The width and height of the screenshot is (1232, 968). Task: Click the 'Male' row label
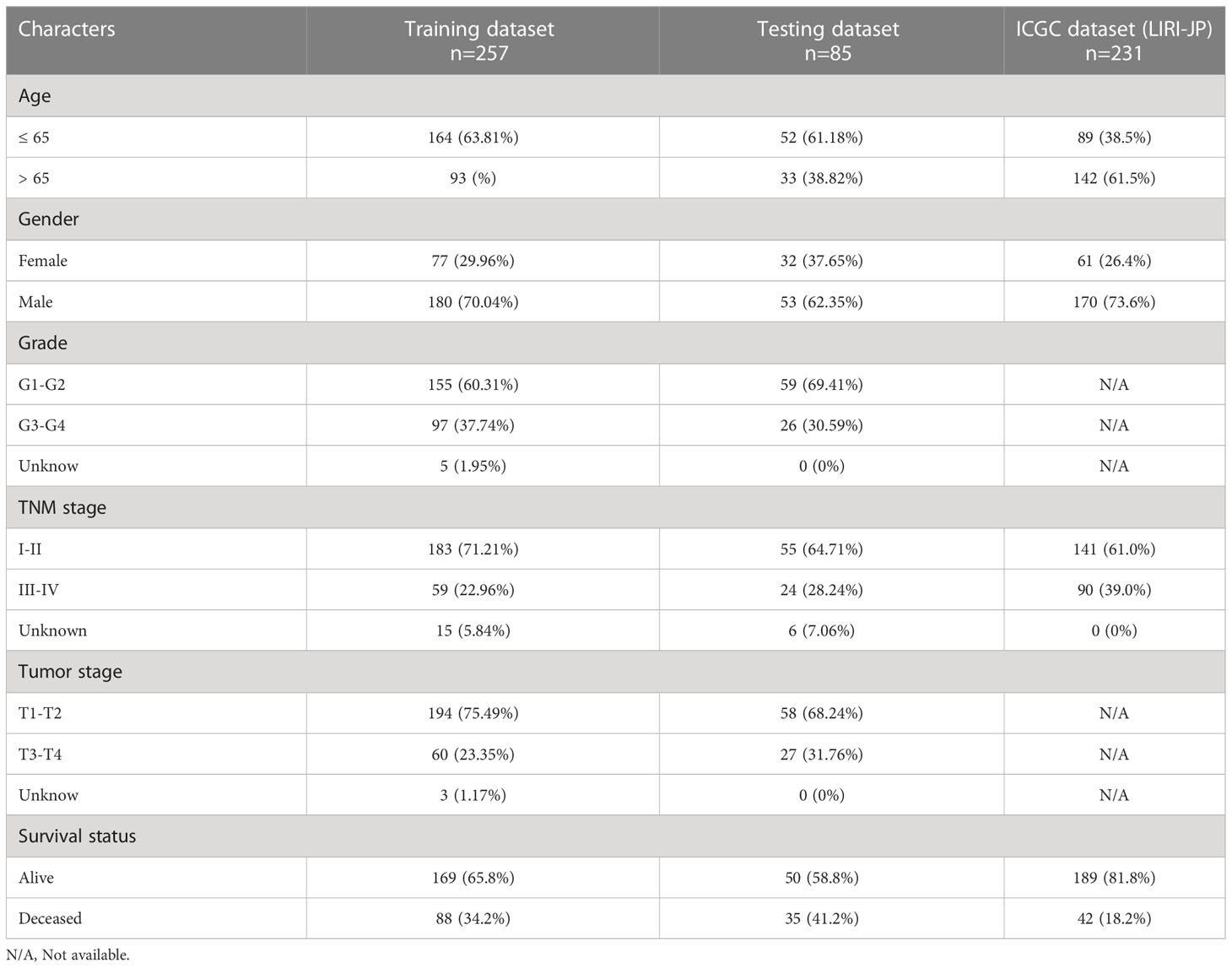(x=35, y=302)
